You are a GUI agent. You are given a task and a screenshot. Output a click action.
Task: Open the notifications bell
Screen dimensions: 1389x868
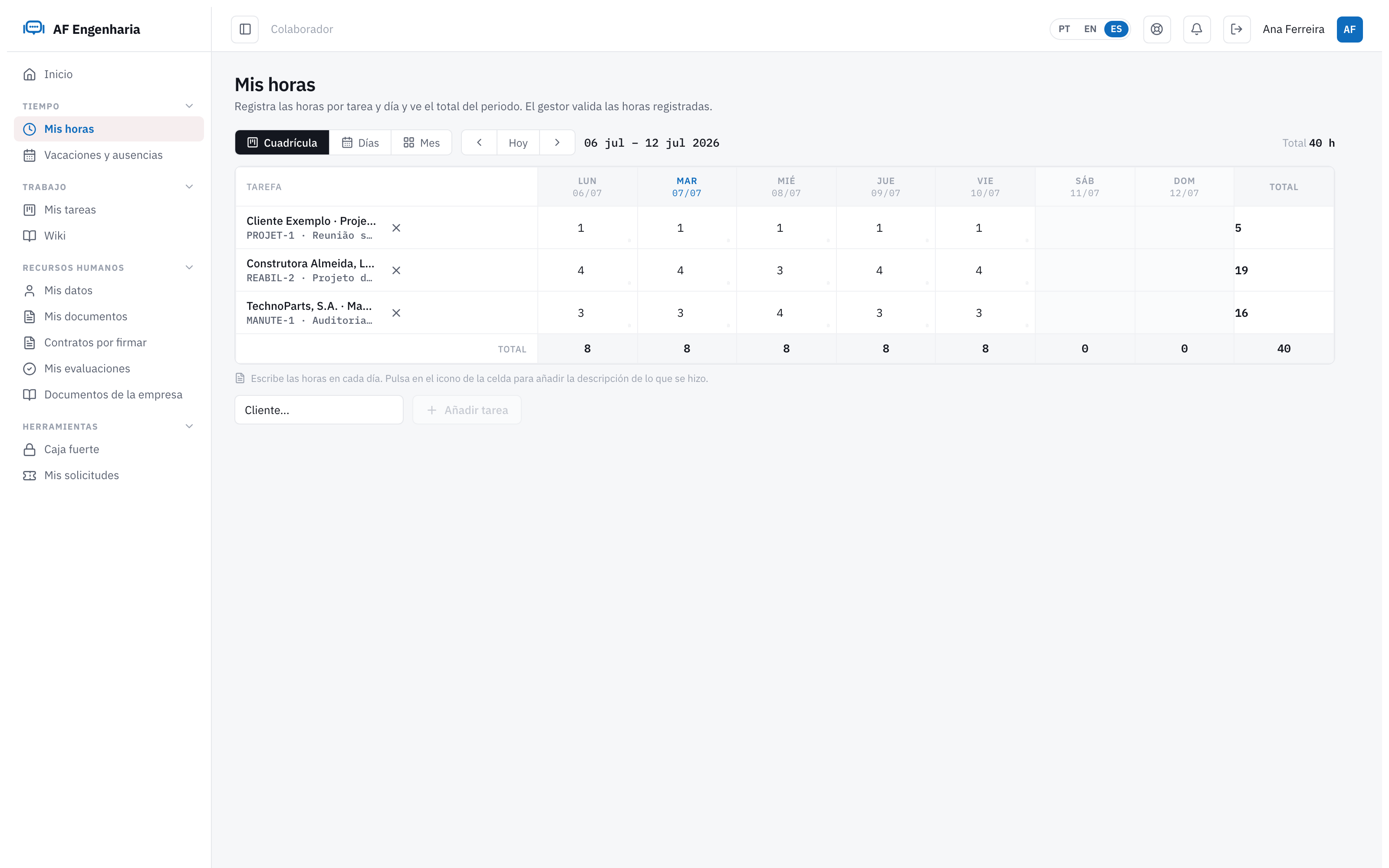1197,29
